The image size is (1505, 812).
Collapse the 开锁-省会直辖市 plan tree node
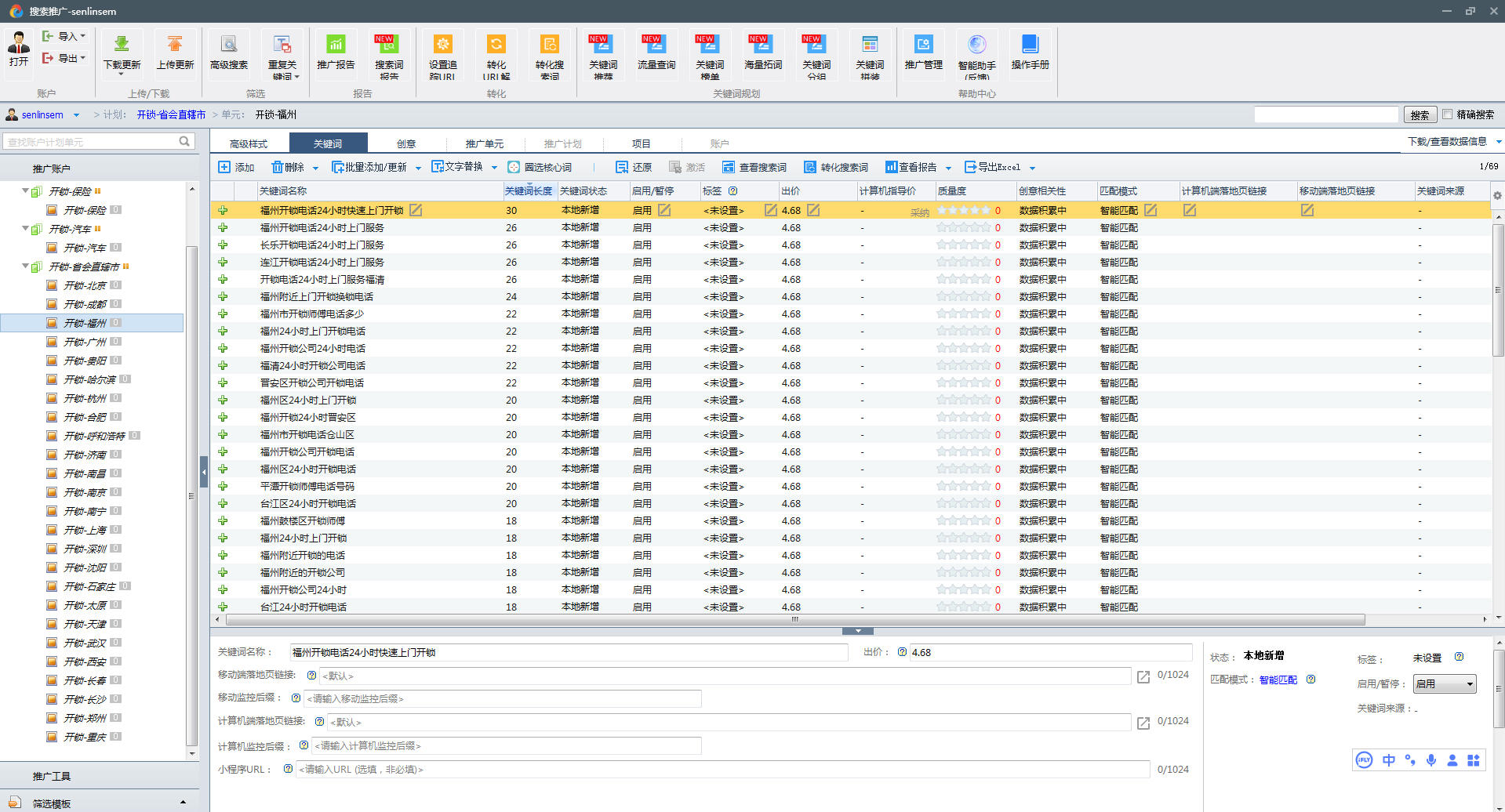click(25, 266)
